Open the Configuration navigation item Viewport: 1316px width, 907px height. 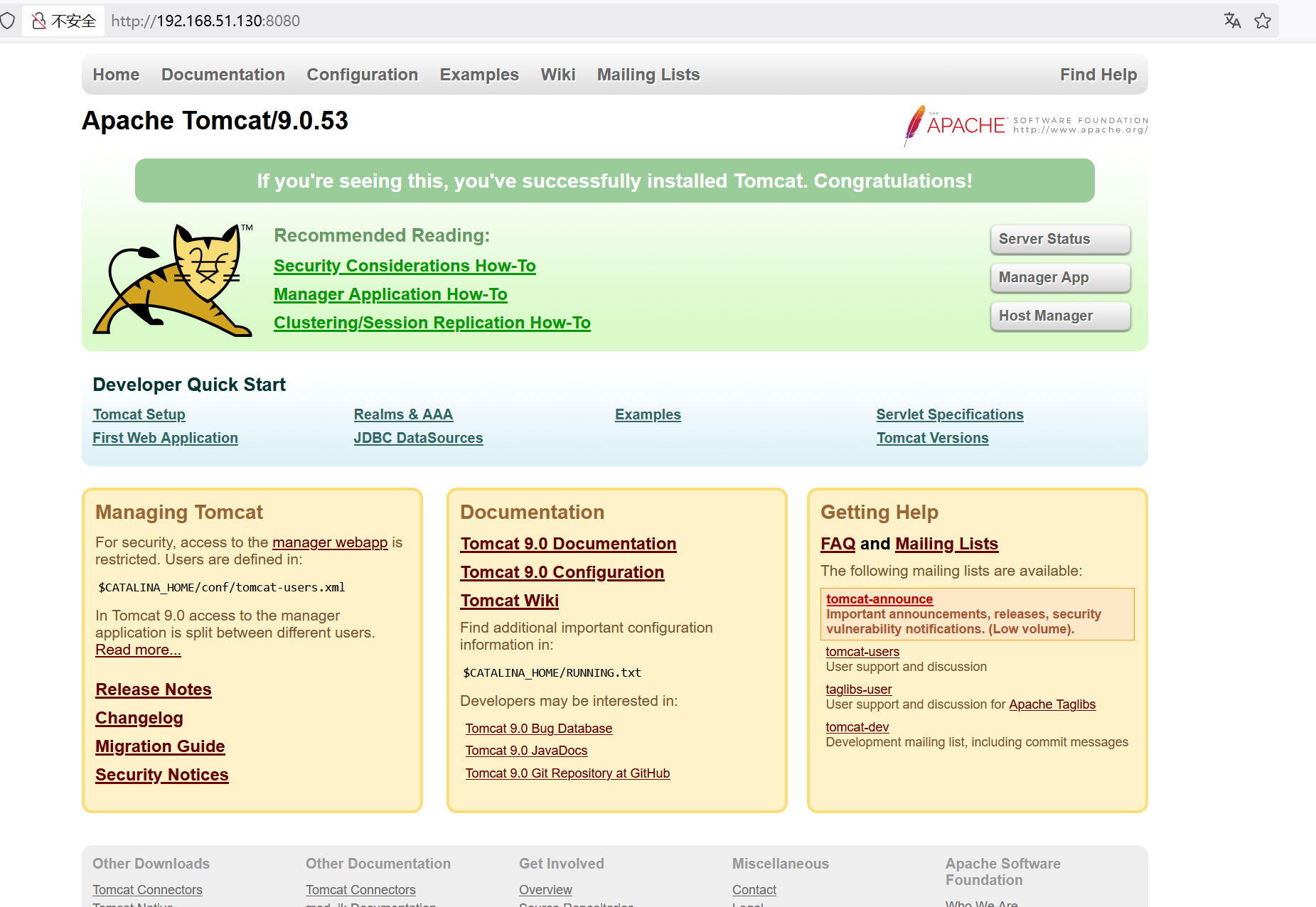[x=362, y=75]
